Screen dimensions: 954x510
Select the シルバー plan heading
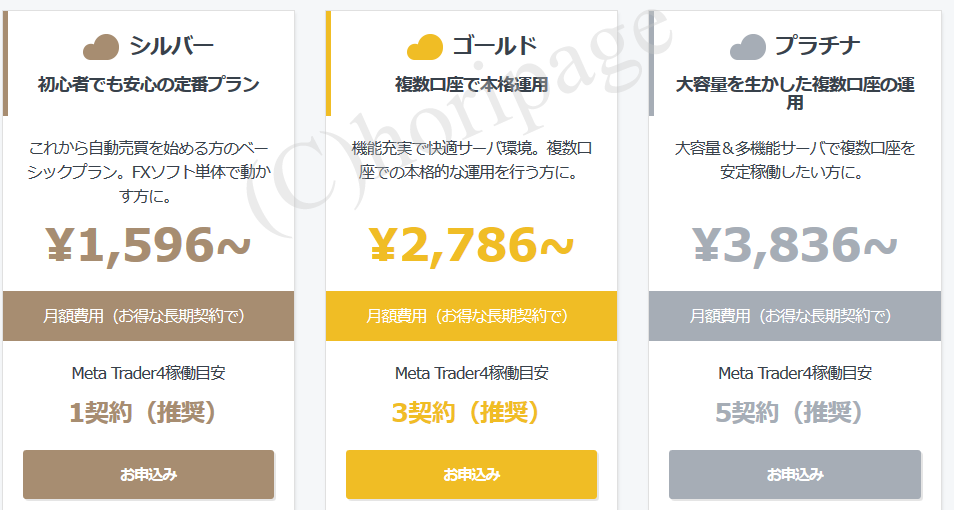pos(172,46)
